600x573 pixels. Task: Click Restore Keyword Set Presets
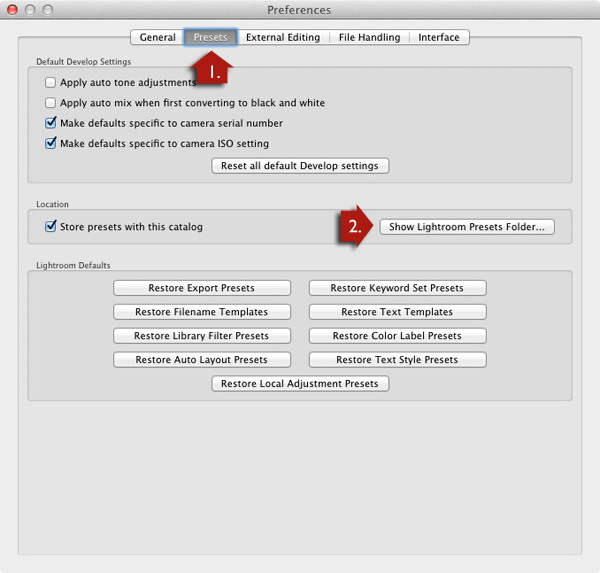(398, 288)
